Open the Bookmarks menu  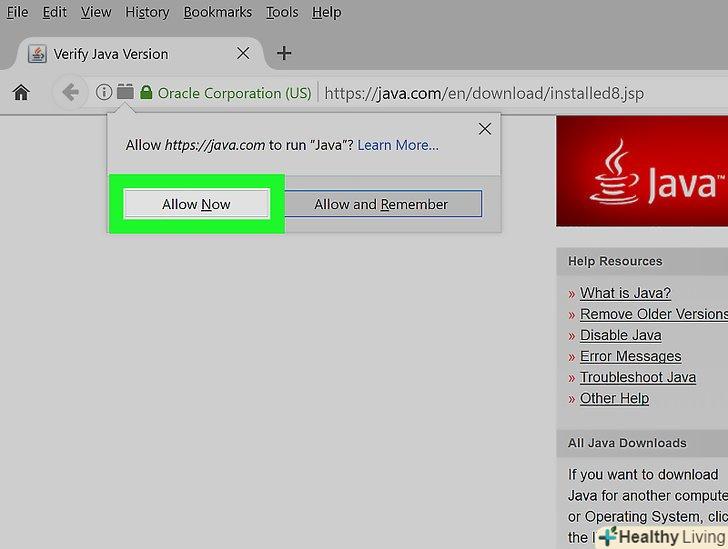[x=217, y=12]
